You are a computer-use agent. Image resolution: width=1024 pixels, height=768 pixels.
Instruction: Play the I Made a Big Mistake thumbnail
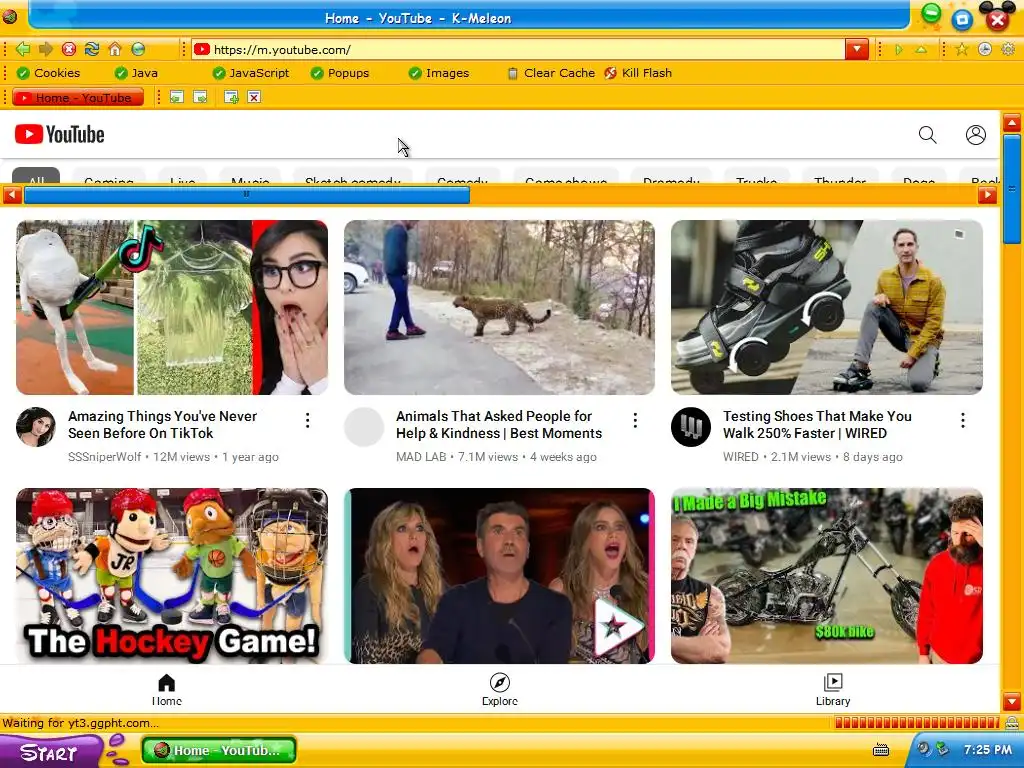(x=827, y=575)
